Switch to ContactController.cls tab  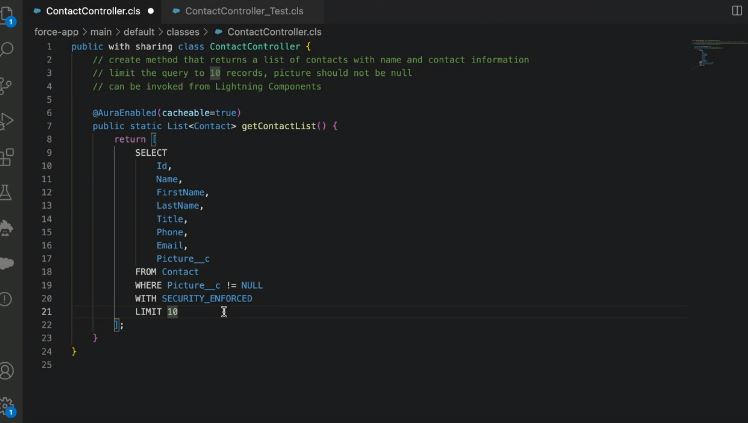(x=93, y=11)
